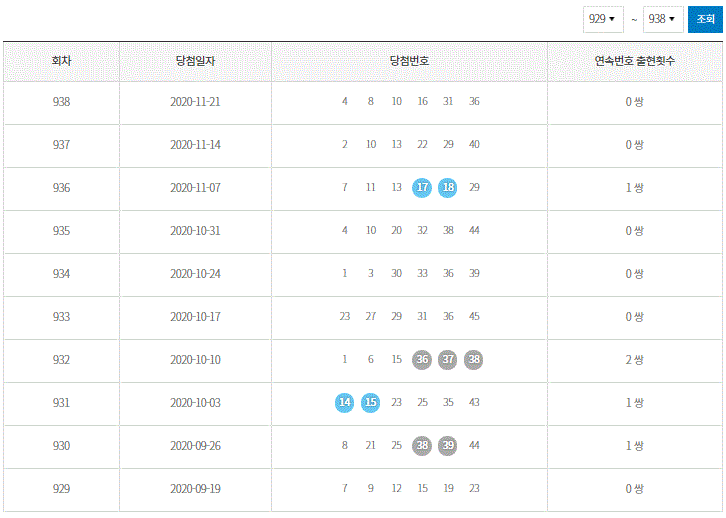
Task: Click the blue ball number 17
Action: point(422,187)
